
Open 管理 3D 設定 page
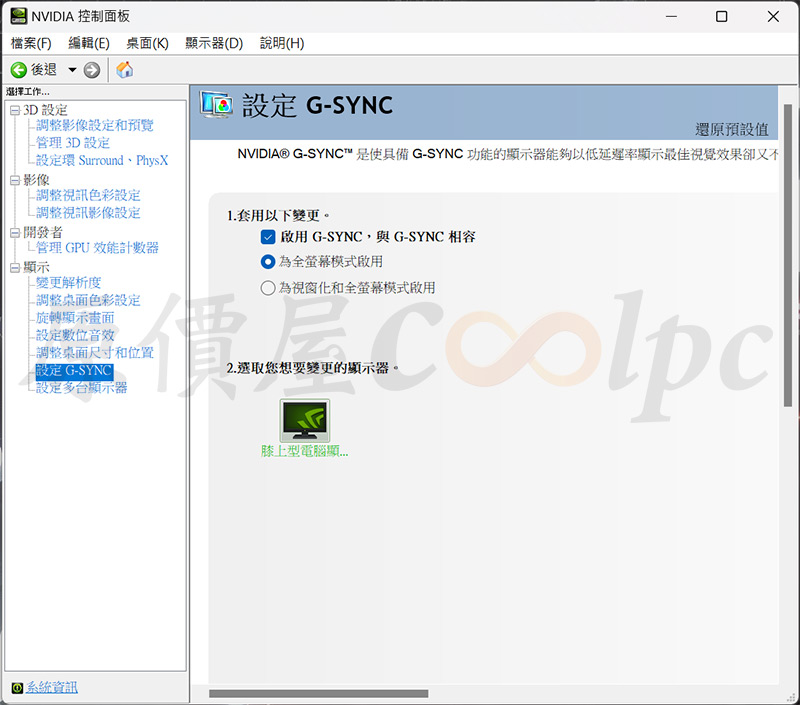pyautogui.click(x=73, y=143)
